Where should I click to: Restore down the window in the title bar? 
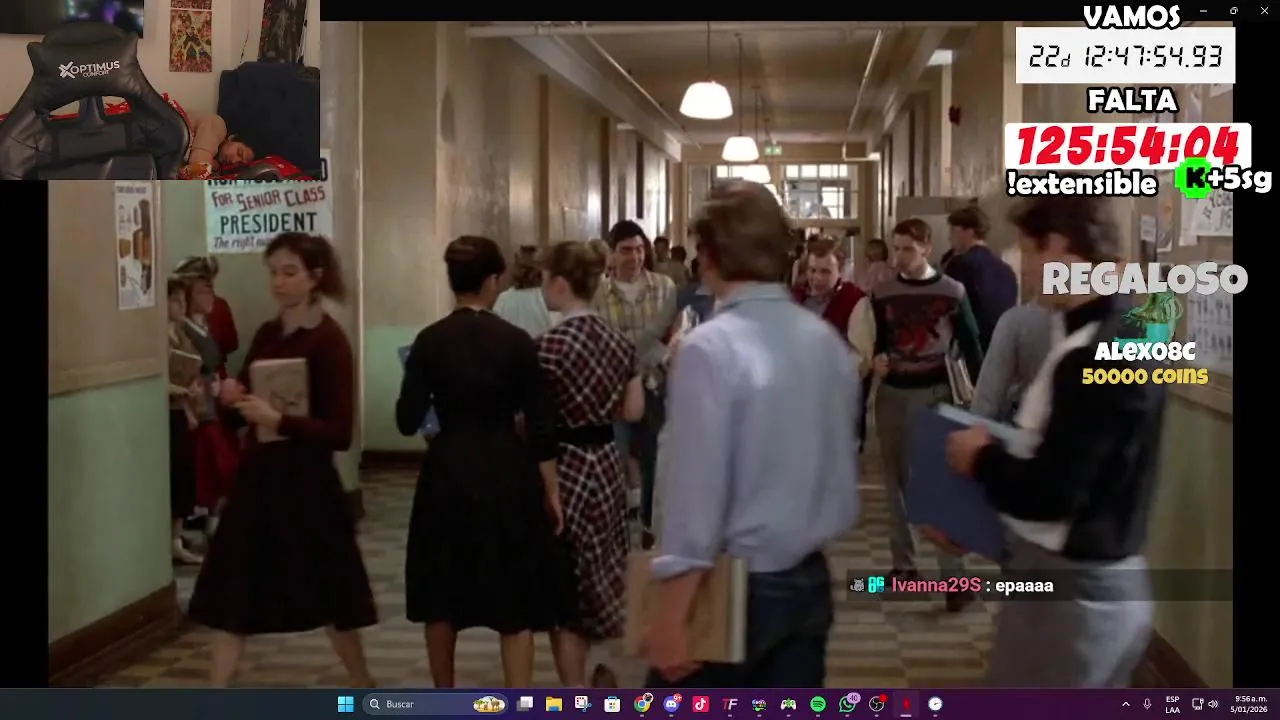[x=1233, y=11]
